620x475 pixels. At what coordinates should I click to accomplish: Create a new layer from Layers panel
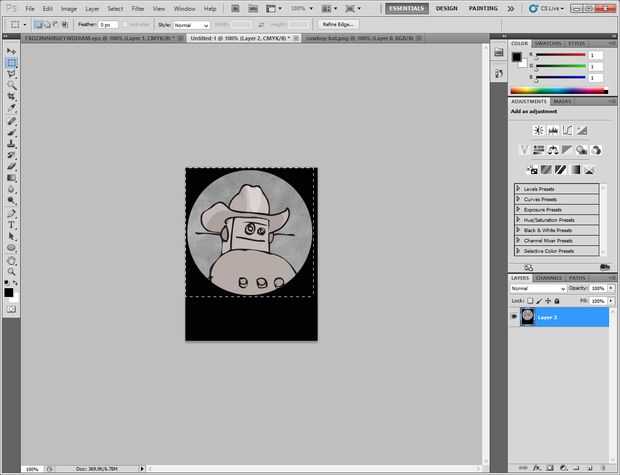589,468
